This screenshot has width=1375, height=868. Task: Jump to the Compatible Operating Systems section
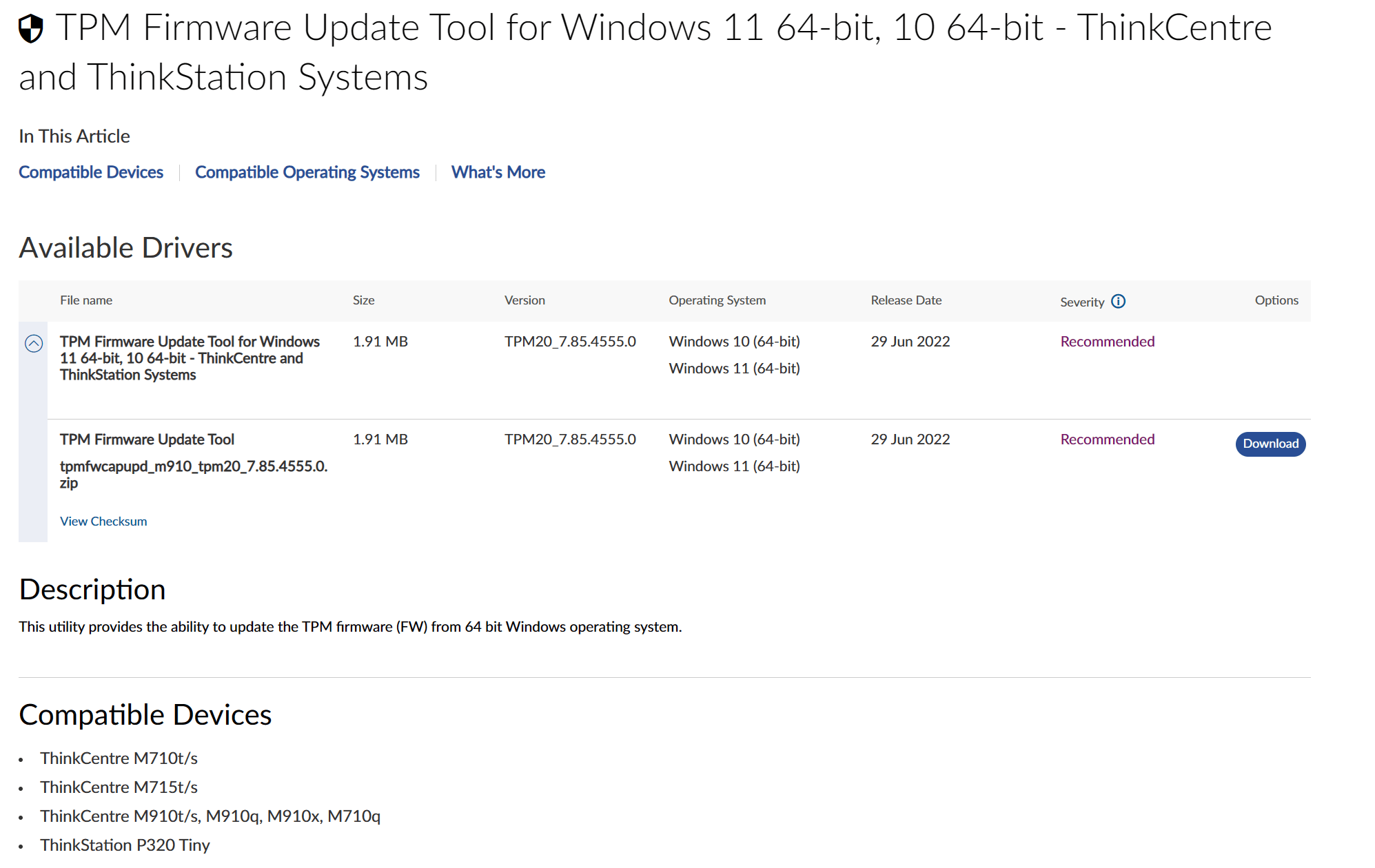(307, 172)
